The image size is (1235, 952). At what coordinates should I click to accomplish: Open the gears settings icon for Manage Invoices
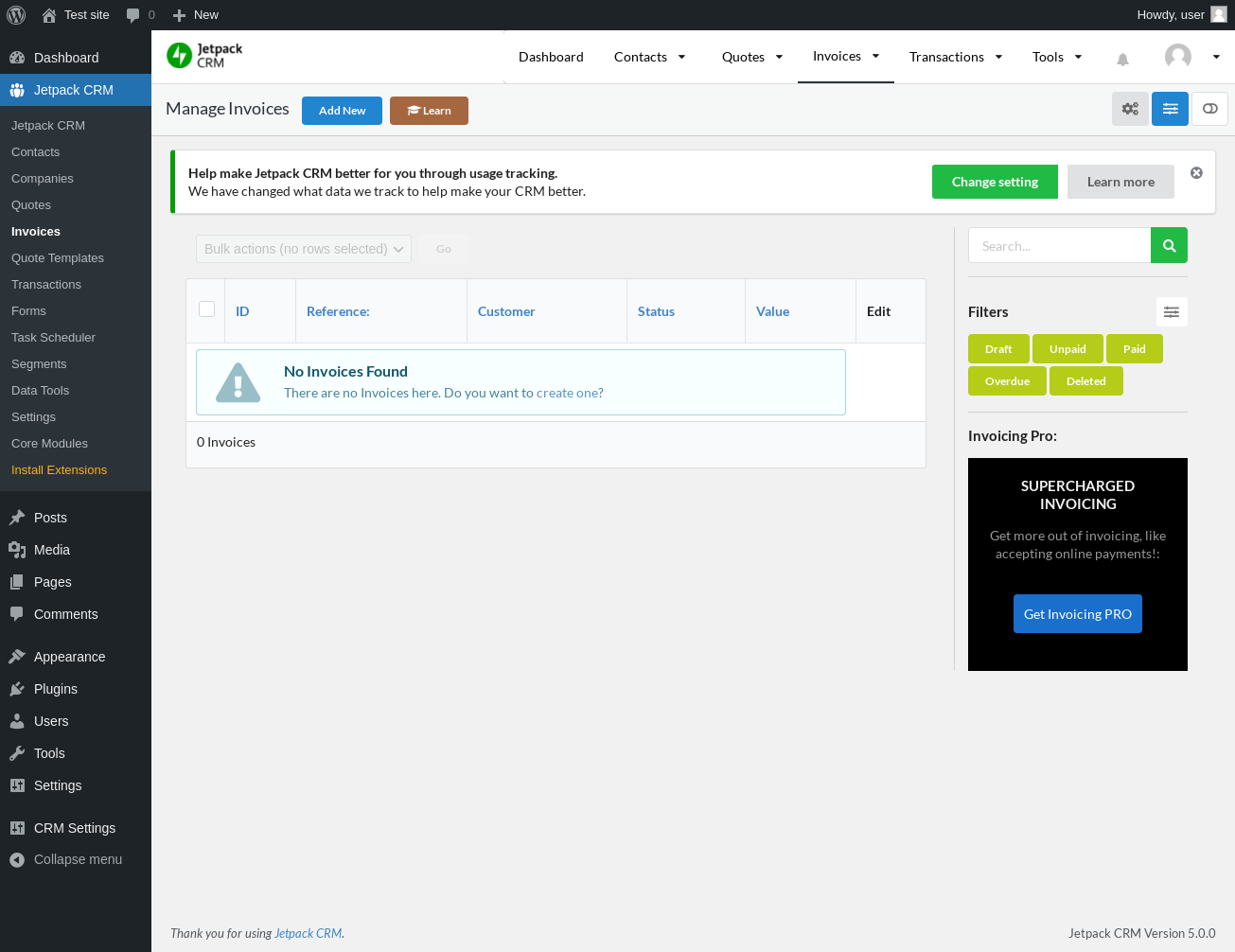point(1130,109)
